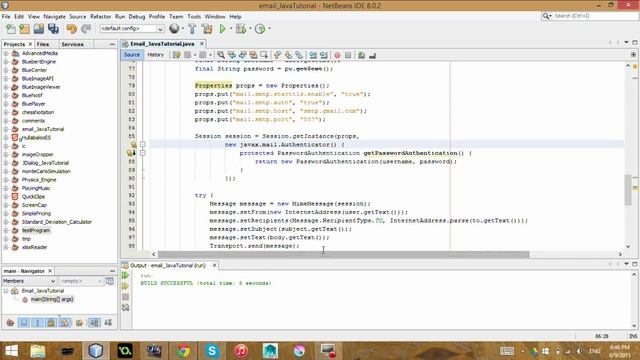Toggle bookmark on current line
Screen dimensions: 640x360
[299, 55]
